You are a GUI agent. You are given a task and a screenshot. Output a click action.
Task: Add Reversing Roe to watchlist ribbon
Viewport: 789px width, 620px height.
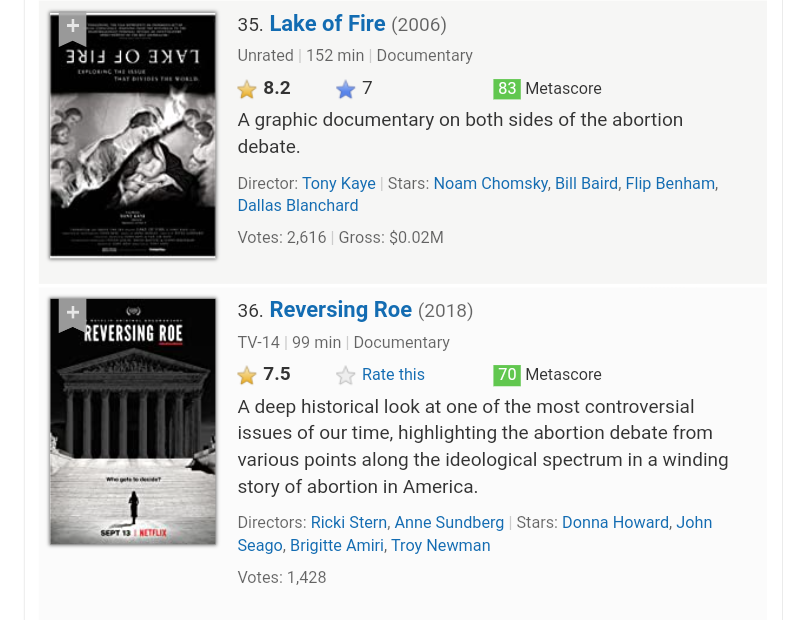click(x=72, y=314)
